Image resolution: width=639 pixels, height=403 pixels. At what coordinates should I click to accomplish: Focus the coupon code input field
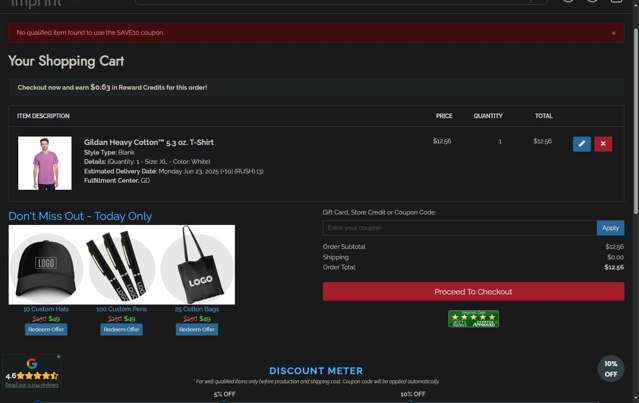(x=460, y=228)
